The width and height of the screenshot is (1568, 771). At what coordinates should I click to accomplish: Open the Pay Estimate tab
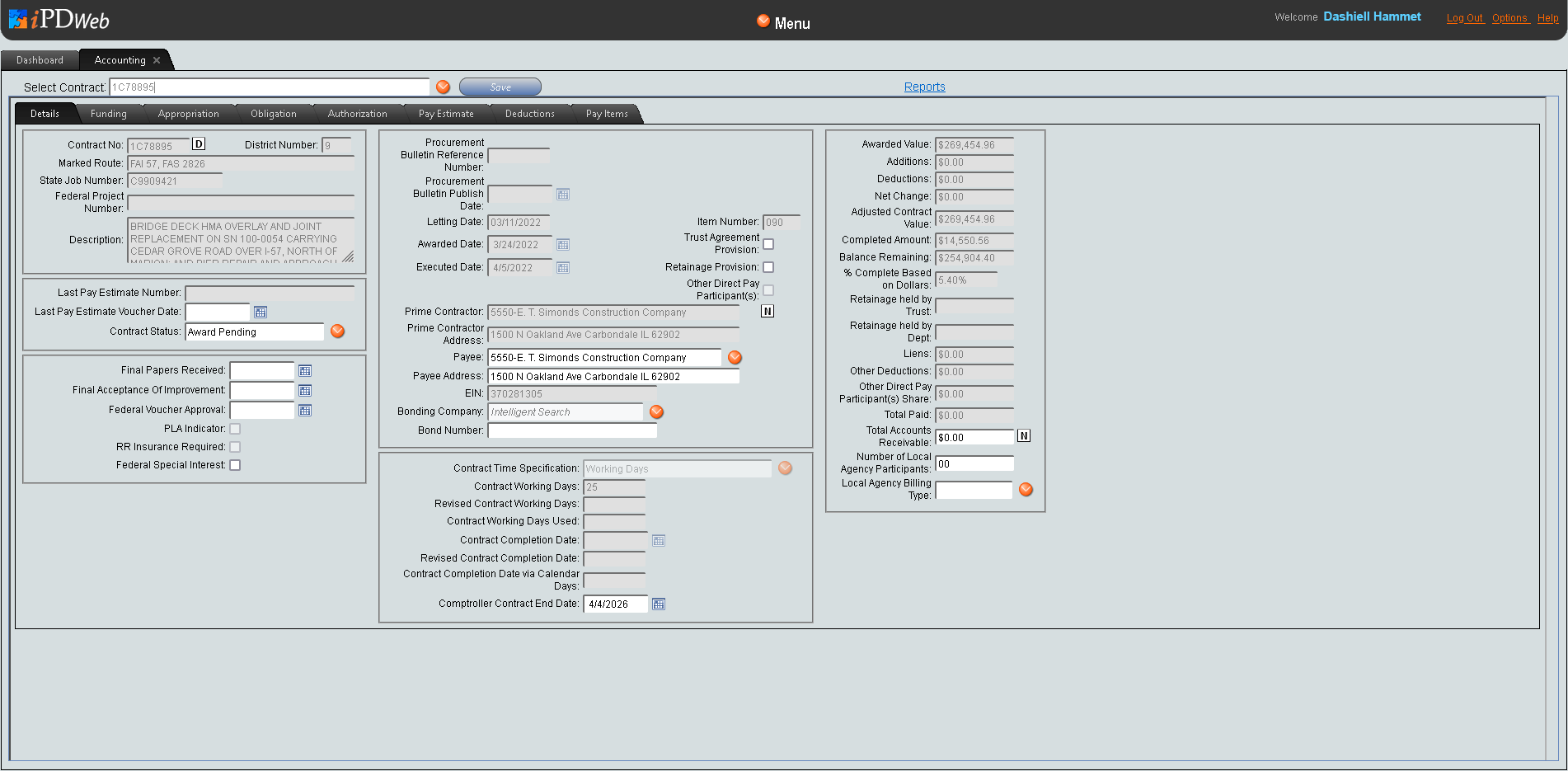point(446,114)
